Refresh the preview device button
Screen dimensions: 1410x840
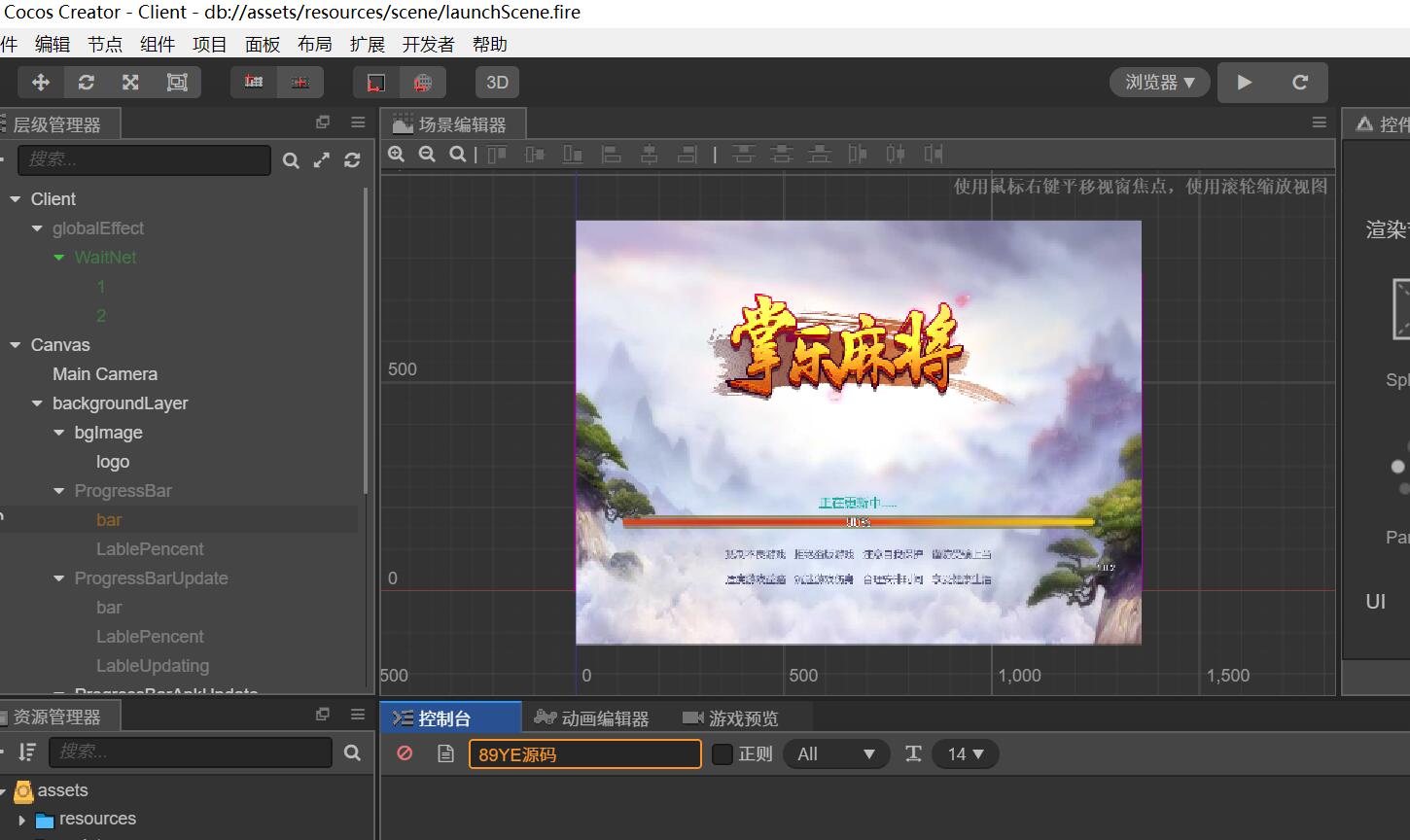pyautogui.click(x=1300, y=83)
